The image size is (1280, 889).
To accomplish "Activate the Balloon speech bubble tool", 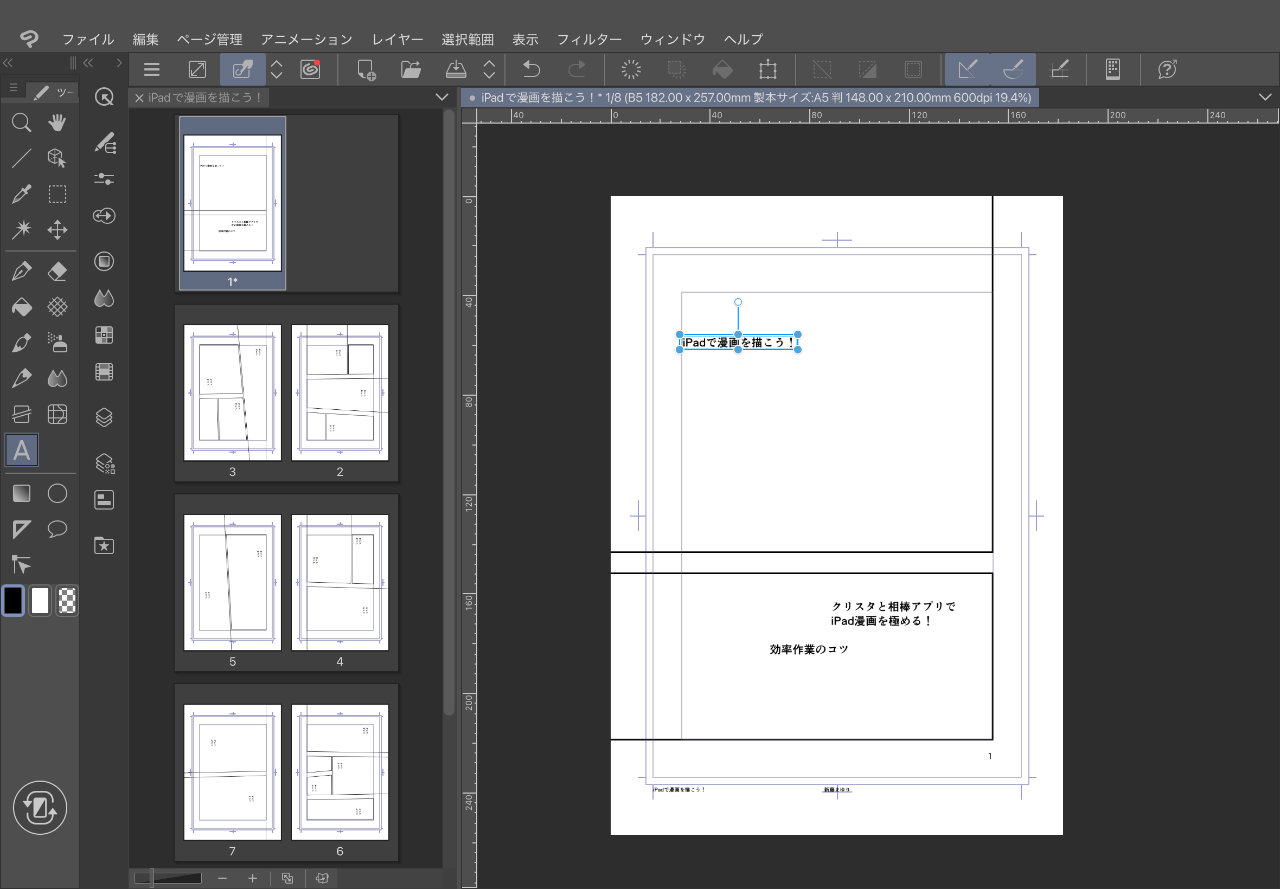I will (58, 529).
